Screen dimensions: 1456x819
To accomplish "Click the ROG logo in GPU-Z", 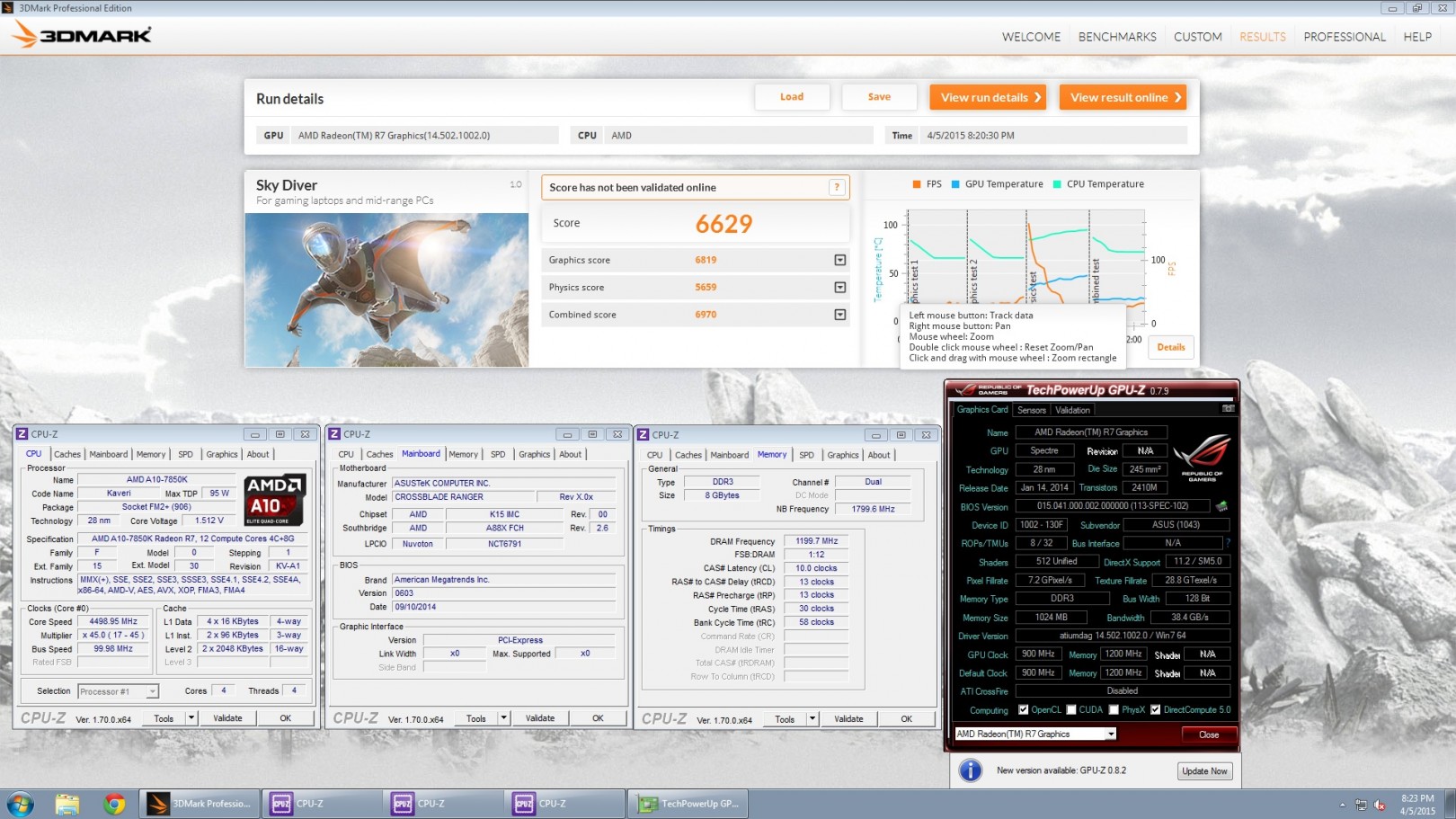I will [1202, 457].
